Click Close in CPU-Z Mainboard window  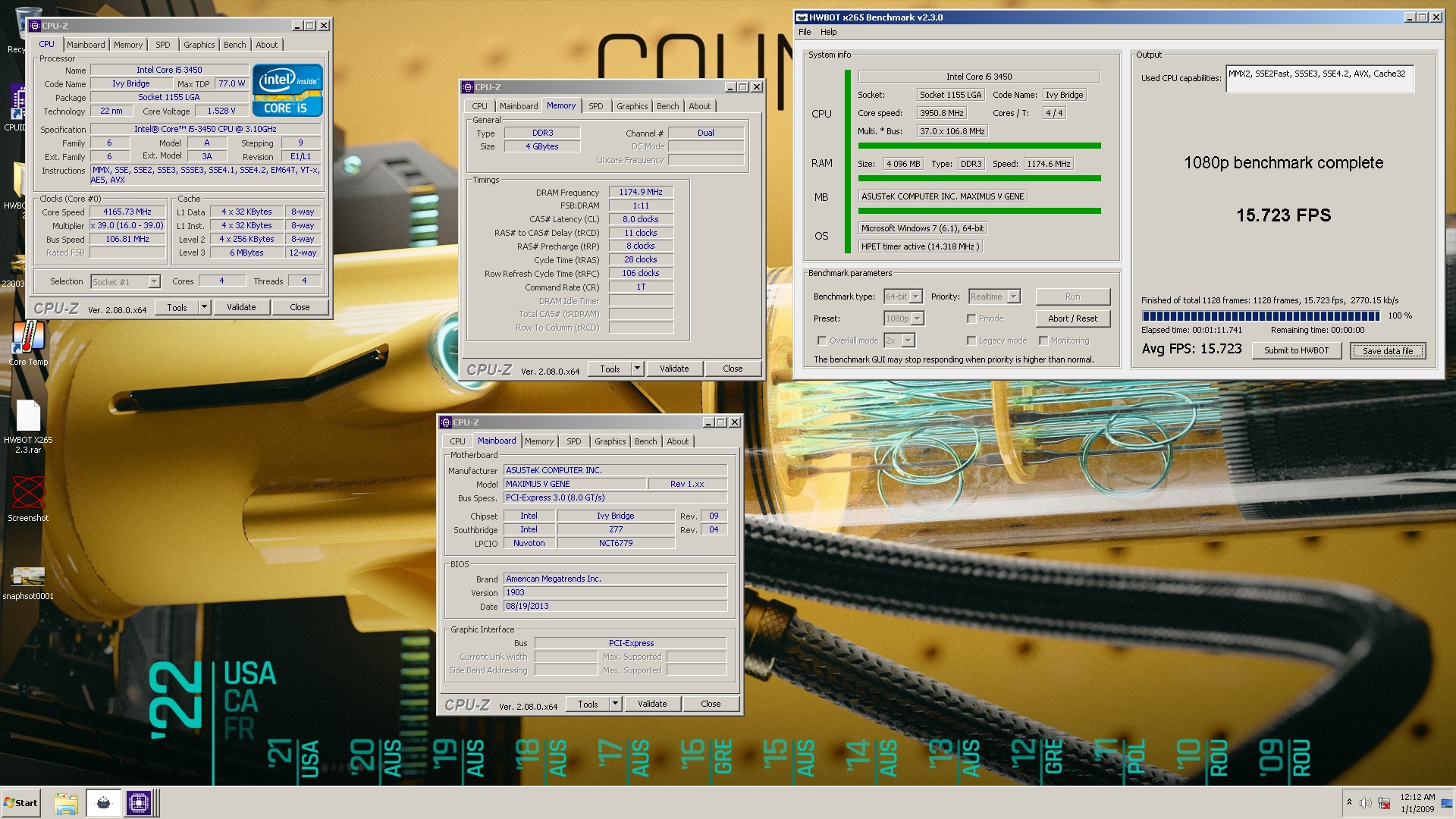pos(711,704)
